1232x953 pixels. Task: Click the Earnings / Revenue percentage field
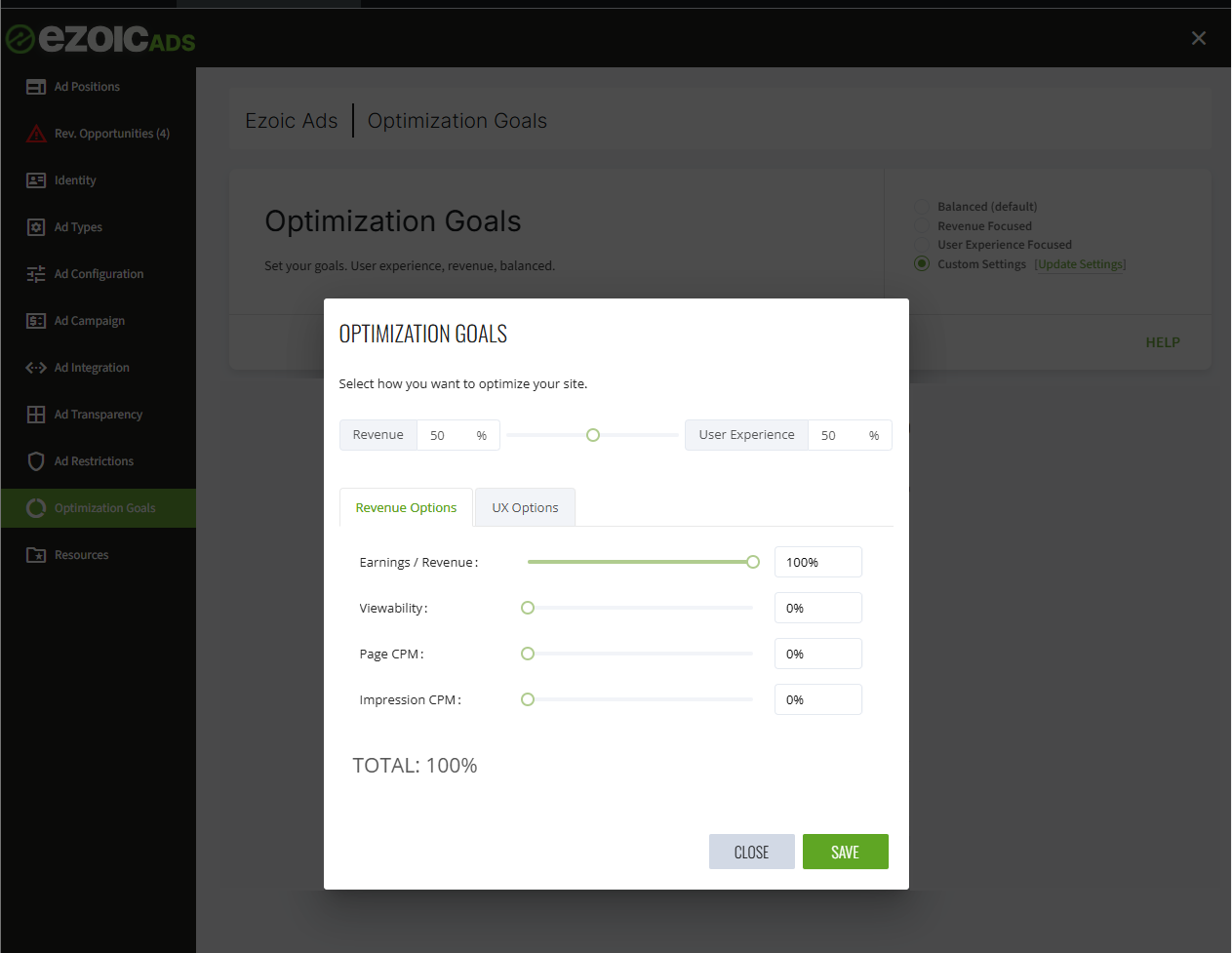tap(817, 562)
